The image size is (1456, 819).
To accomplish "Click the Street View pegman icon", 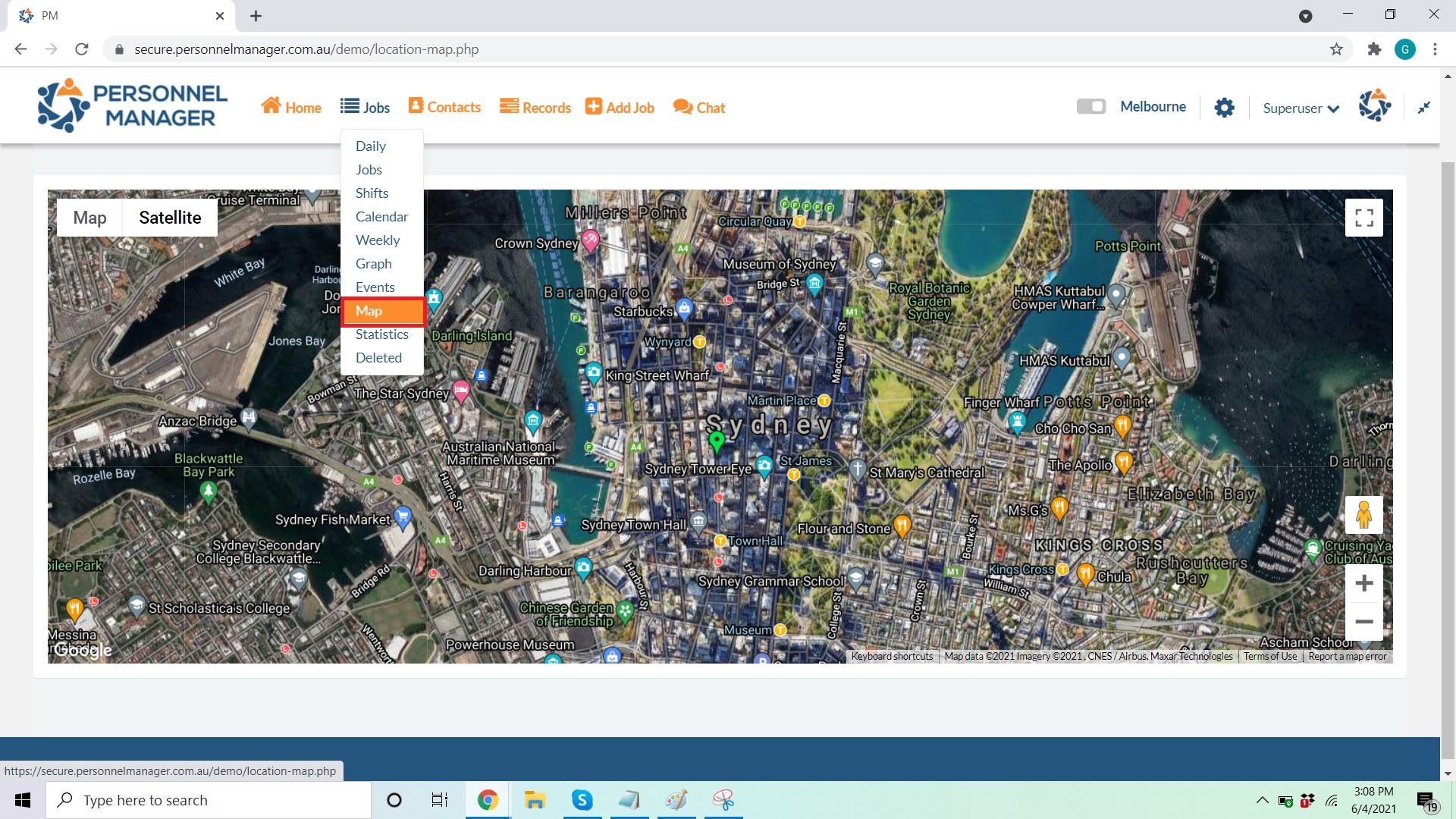I will pos(1363,515).
